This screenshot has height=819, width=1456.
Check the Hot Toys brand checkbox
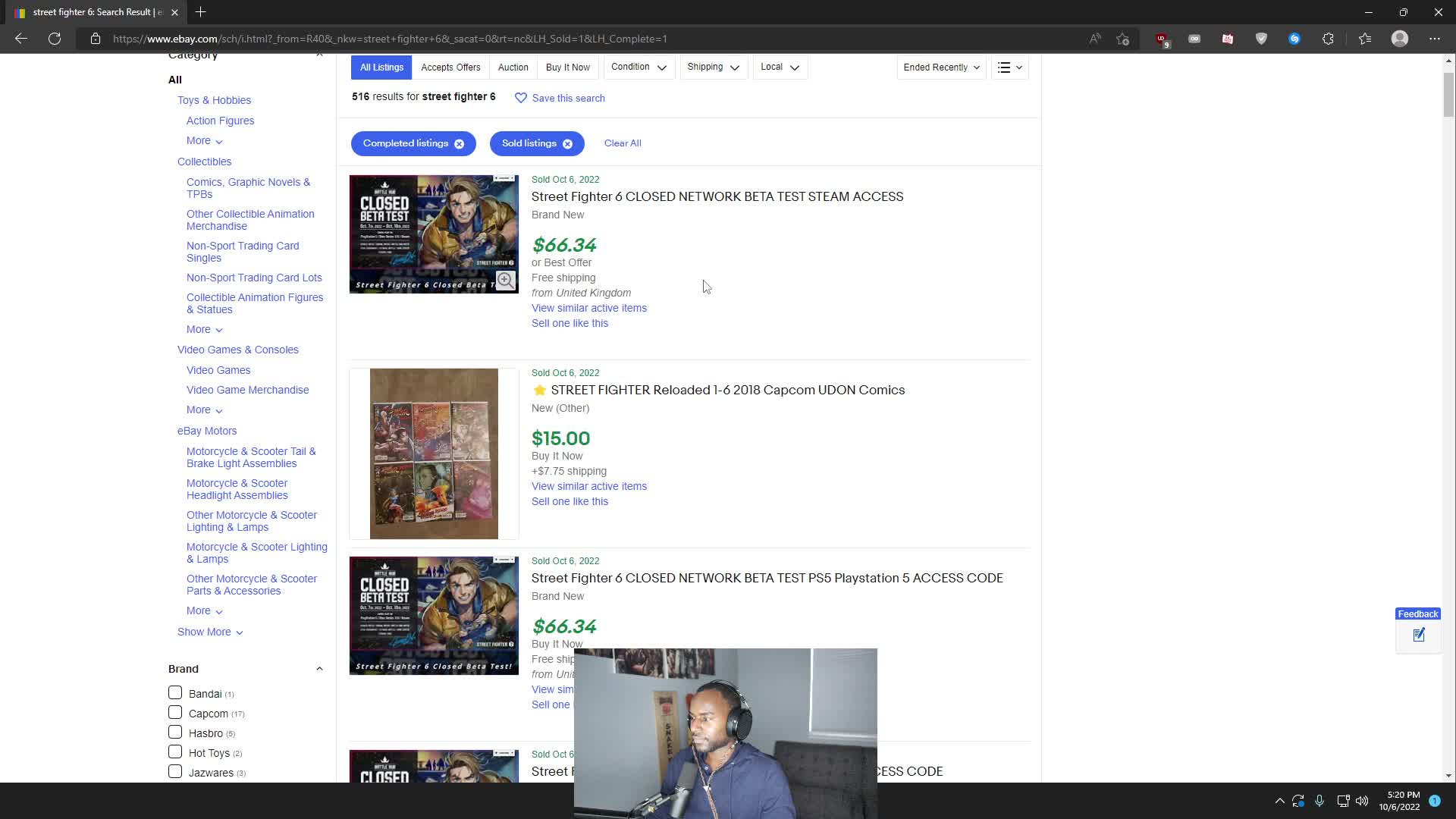tap(175, 752)
